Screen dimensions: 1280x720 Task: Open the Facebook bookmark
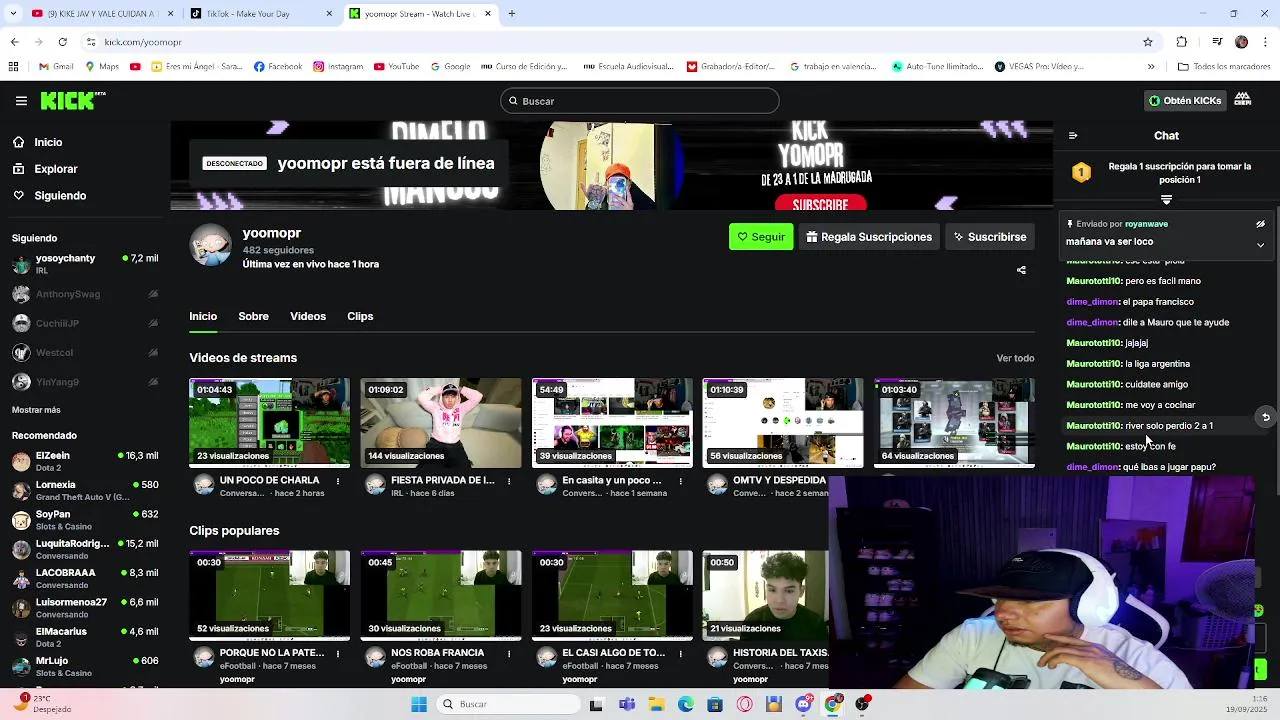pos(278,67)
